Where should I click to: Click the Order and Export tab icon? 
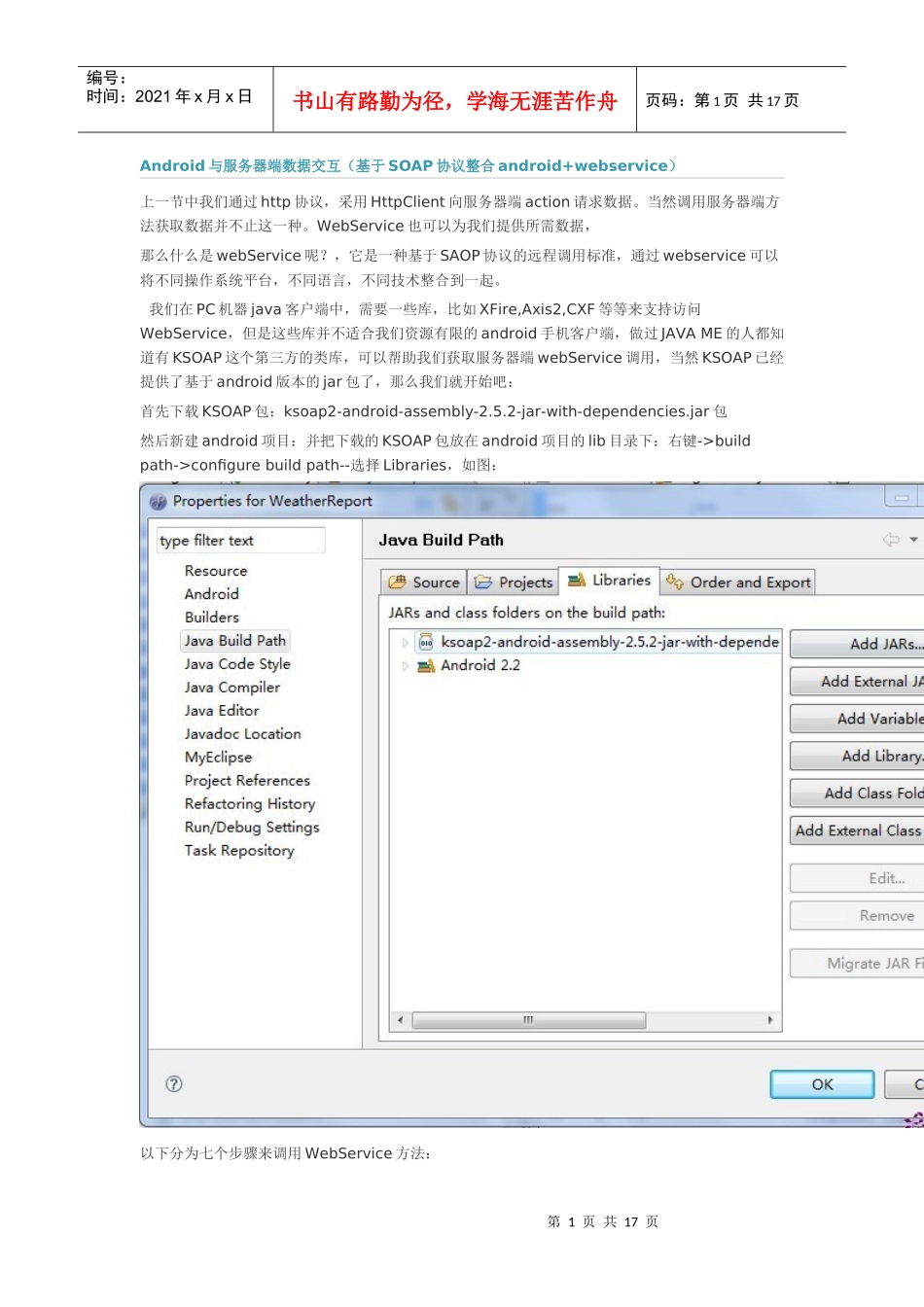point(675,582)
